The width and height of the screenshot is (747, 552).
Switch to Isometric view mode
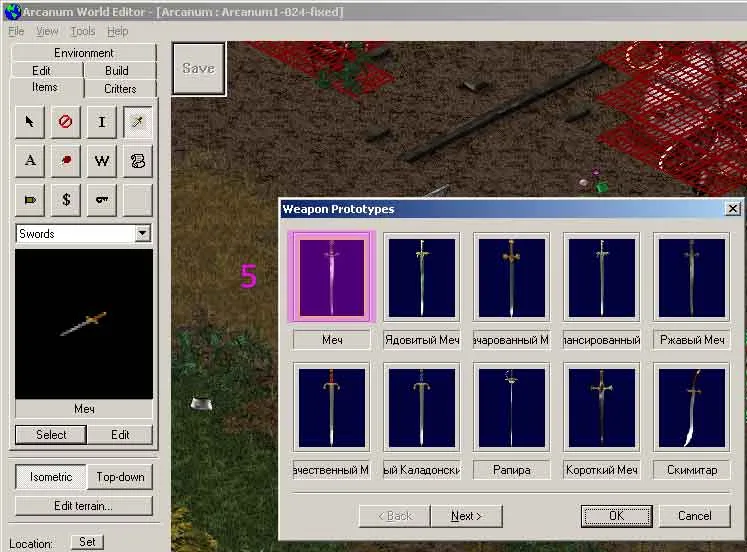[x=51, y=477]
